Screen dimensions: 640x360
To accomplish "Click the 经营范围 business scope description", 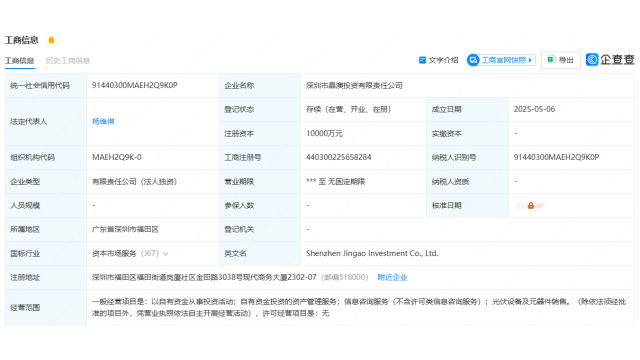I will coord(359,307).
